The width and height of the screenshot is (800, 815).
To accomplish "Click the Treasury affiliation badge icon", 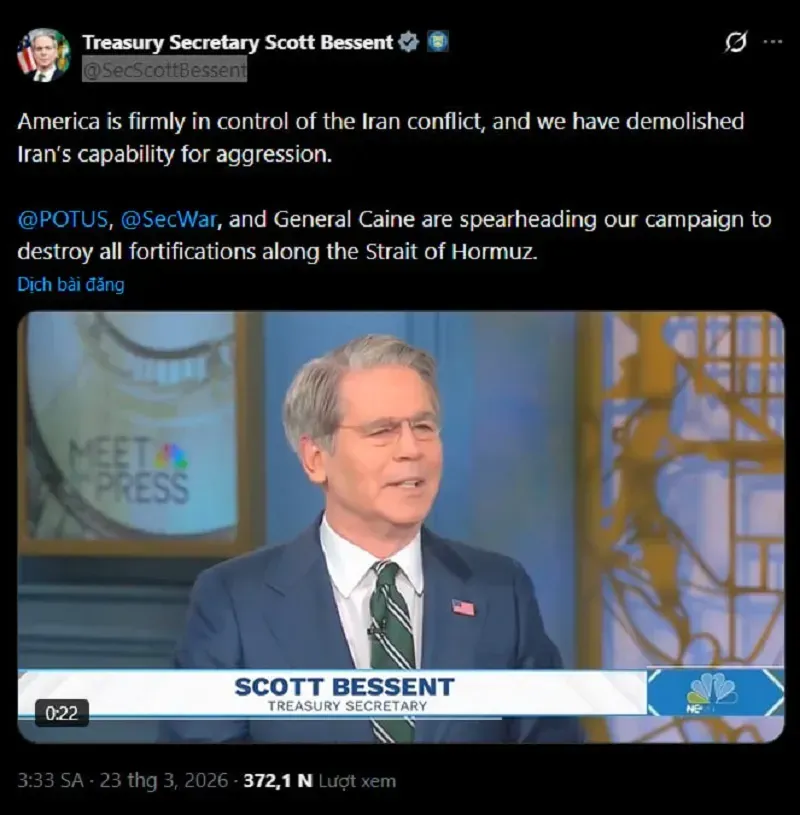I will click(437, 42).
